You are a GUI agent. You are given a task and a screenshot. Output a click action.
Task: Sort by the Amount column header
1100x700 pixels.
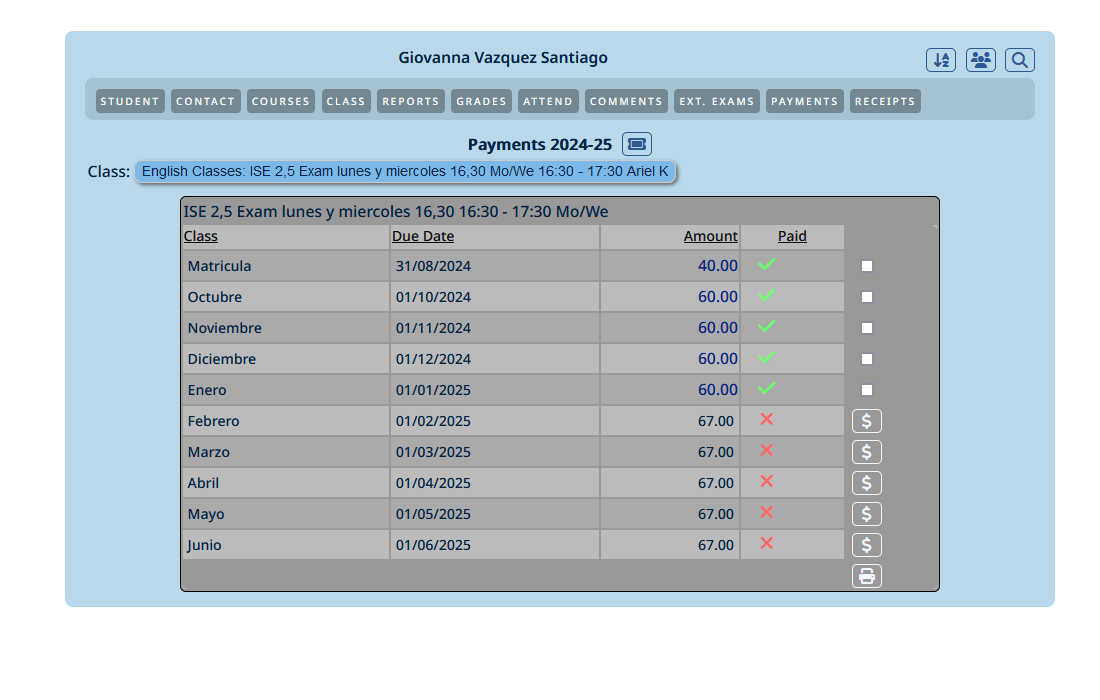point(711,236)
